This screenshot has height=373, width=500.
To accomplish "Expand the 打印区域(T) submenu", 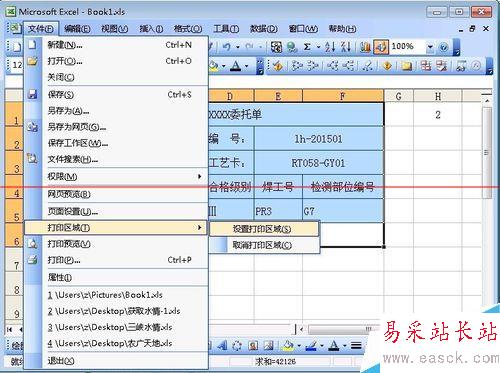I will [116, 228].
